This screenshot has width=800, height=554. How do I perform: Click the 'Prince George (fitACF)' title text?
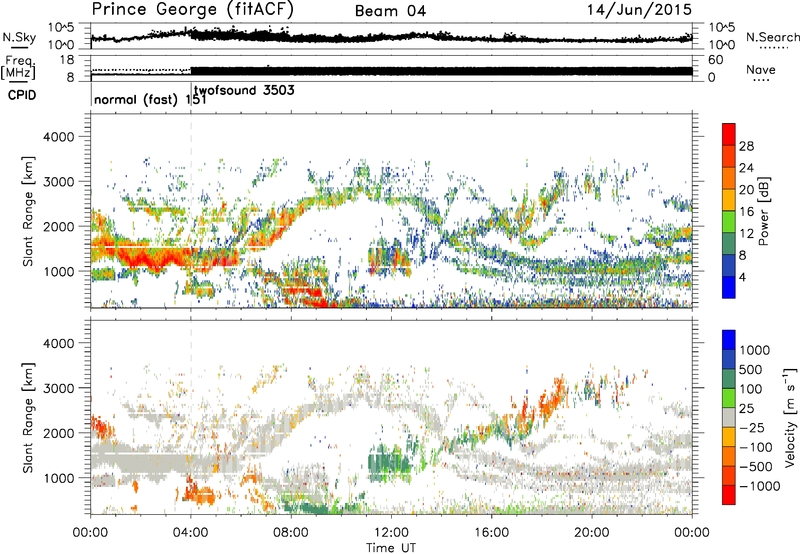pos(192,10)
